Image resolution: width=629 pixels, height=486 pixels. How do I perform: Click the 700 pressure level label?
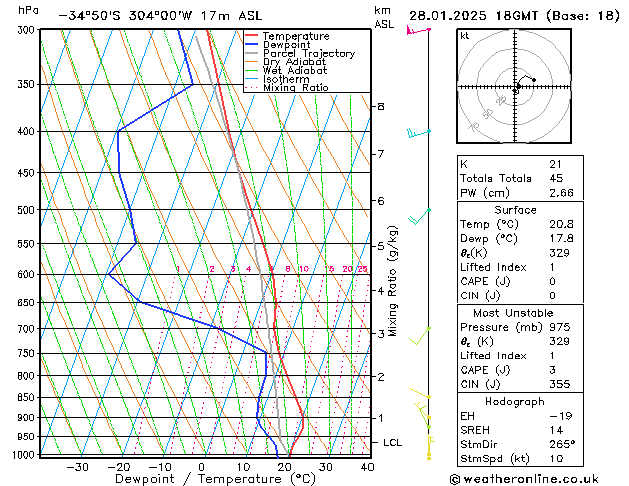pos(28,329)
